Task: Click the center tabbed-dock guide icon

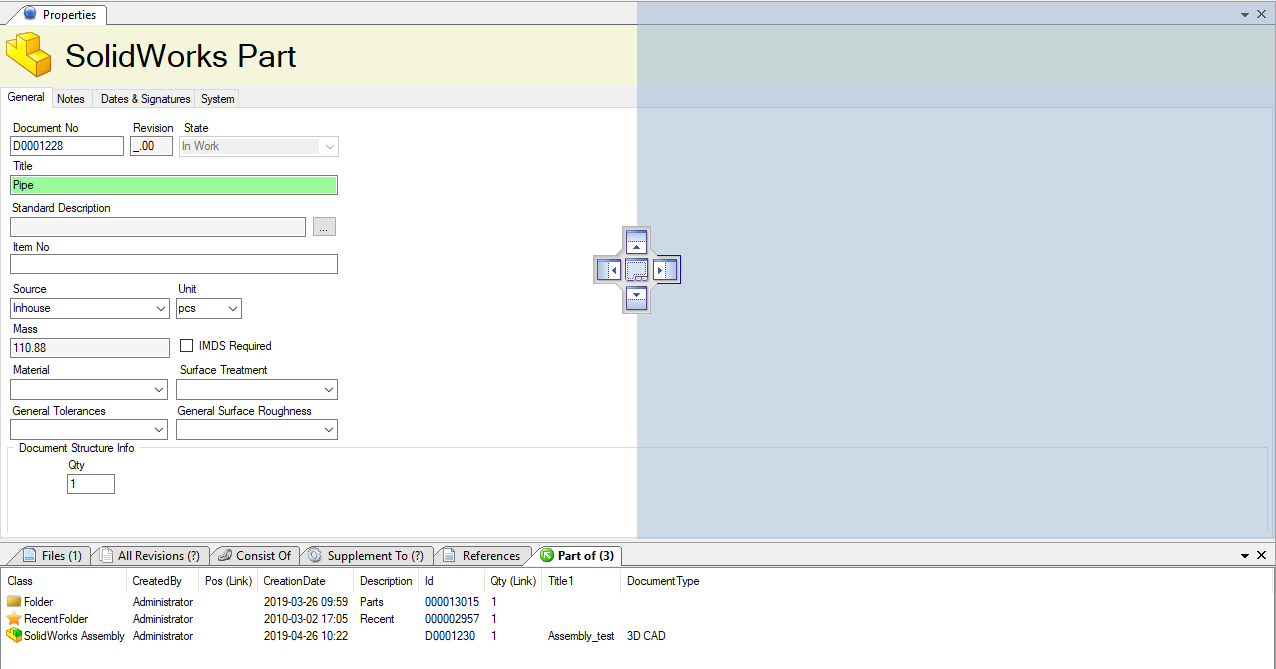Action: pos(637,270)
